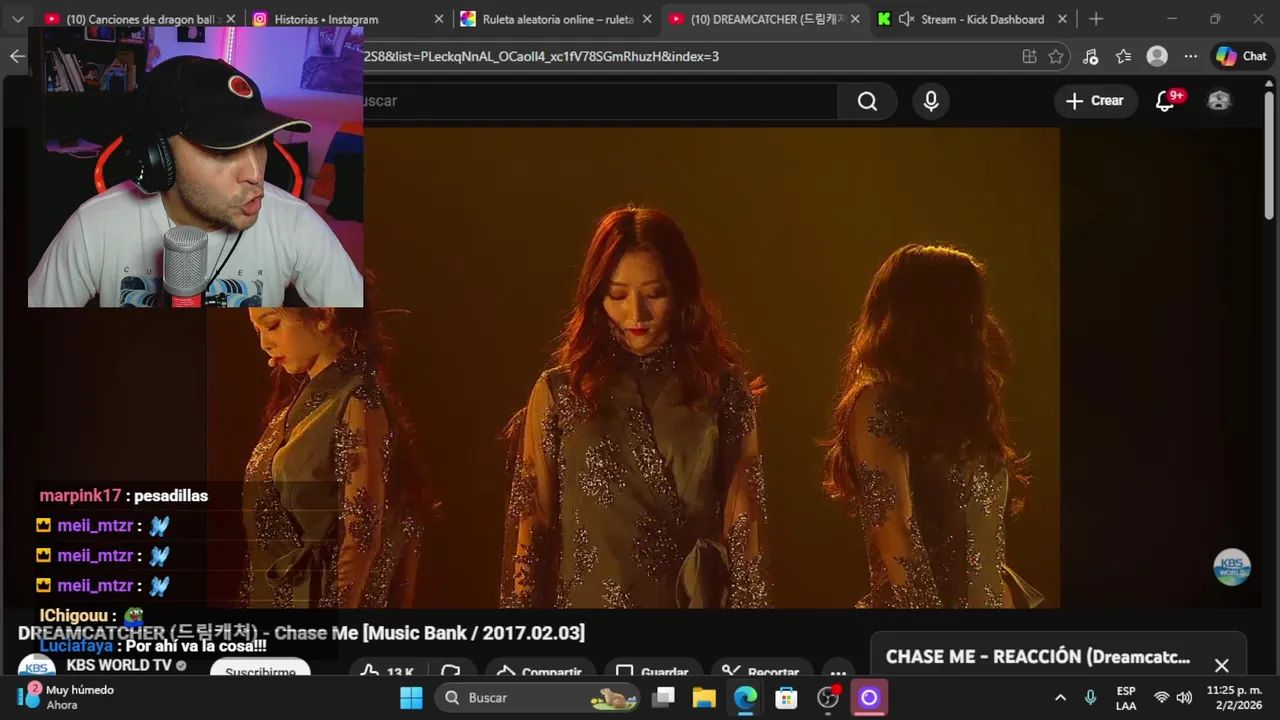Image resolution: width=1280 pixels, height=720 pixels.
Task: Go back with the browser back arrow
Action: click(17, 56)
